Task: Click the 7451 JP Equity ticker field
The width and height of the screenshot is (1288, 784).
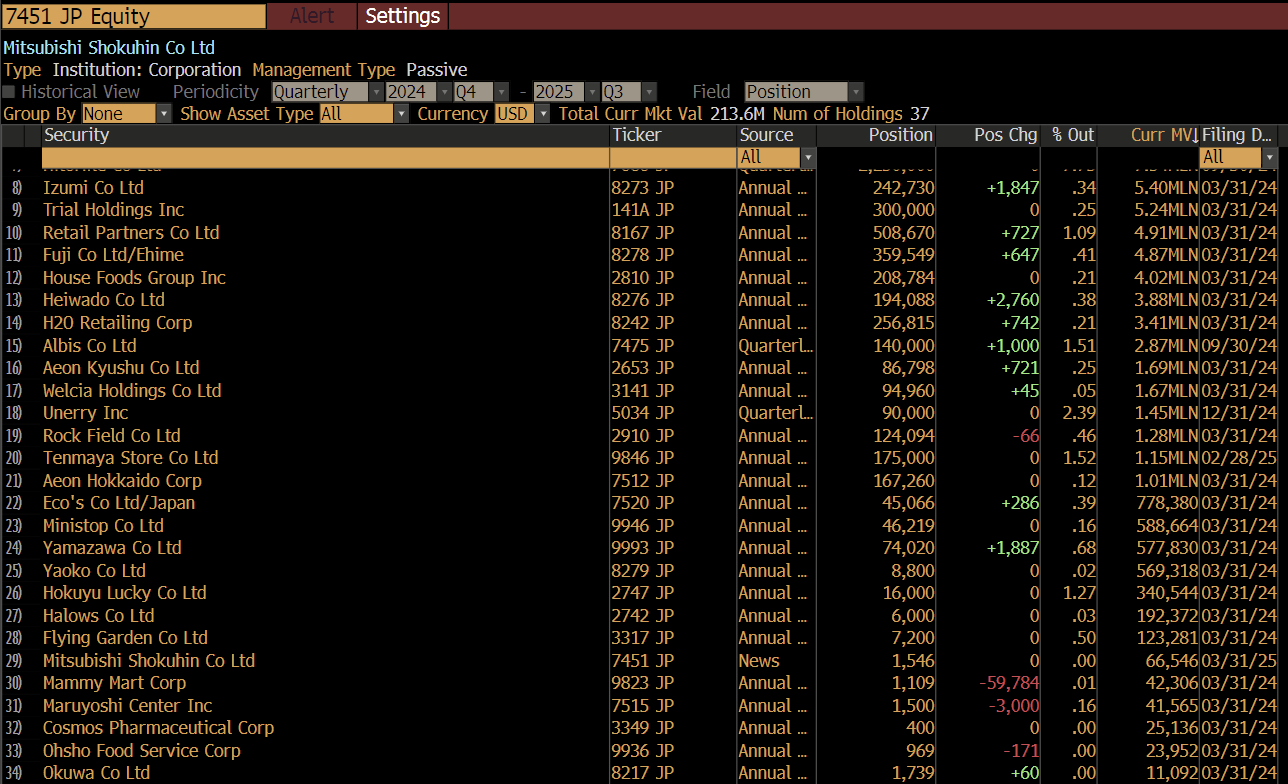Action: coord(134,16)
